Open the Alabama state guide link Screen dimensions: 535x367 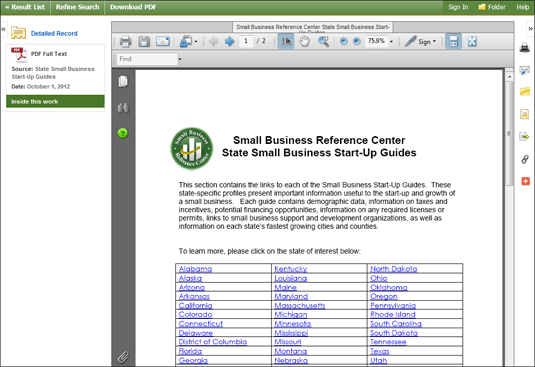[x=195, y=269]
